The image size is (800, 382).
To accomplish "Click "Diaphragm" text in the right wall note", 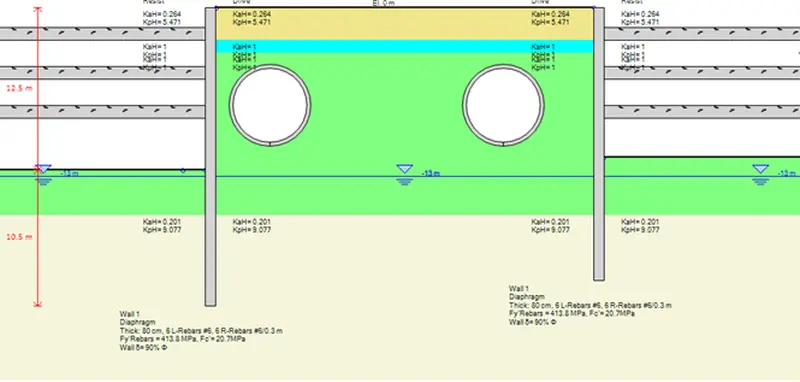I will click(527, 297).
